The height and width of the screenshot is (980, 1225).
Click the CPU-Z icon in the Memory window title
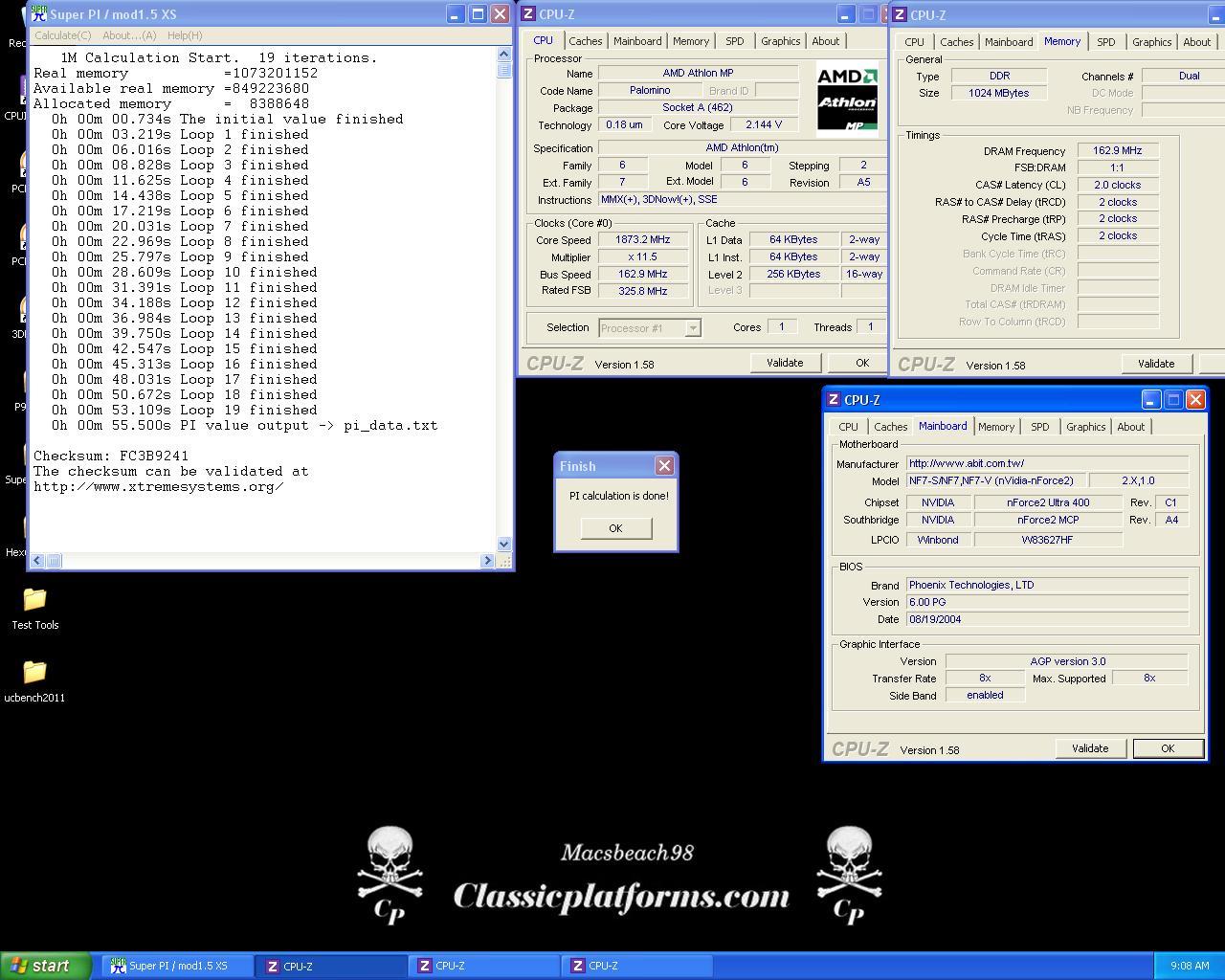pyautogui.click(x=900, y=15)
